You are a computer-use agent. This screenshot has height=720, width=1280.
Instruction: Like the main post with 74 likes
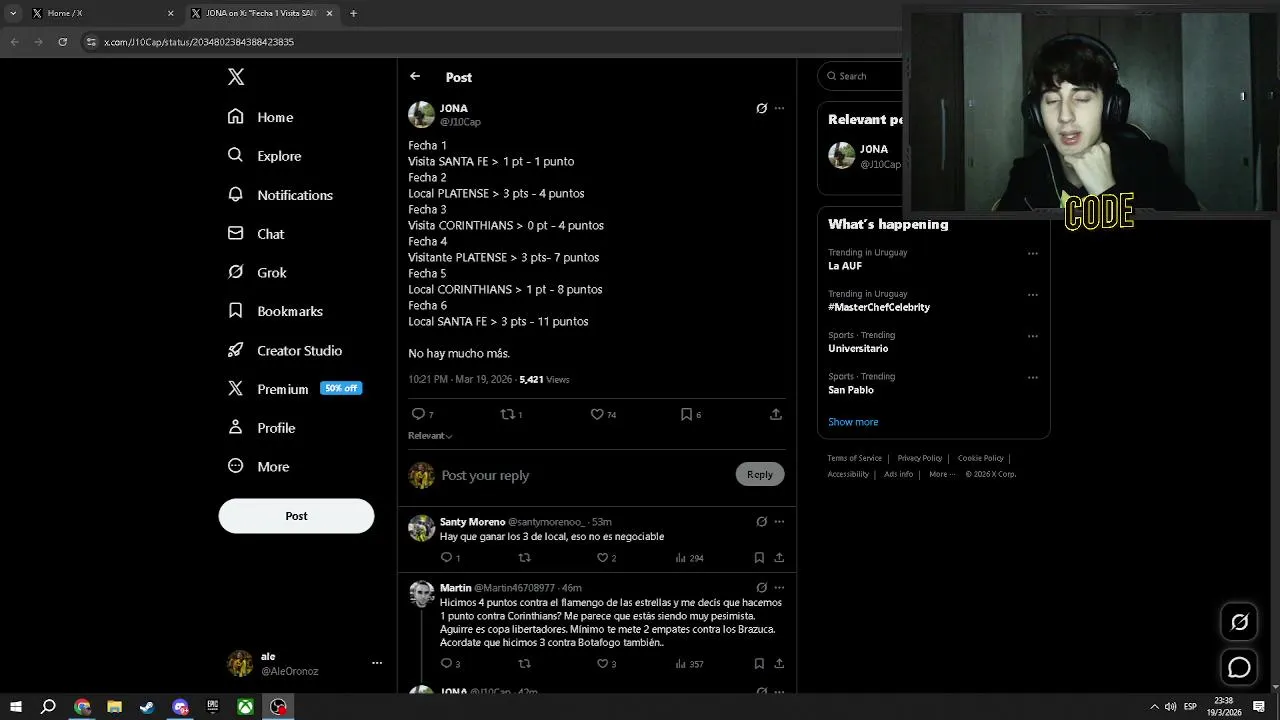point(597,414)
